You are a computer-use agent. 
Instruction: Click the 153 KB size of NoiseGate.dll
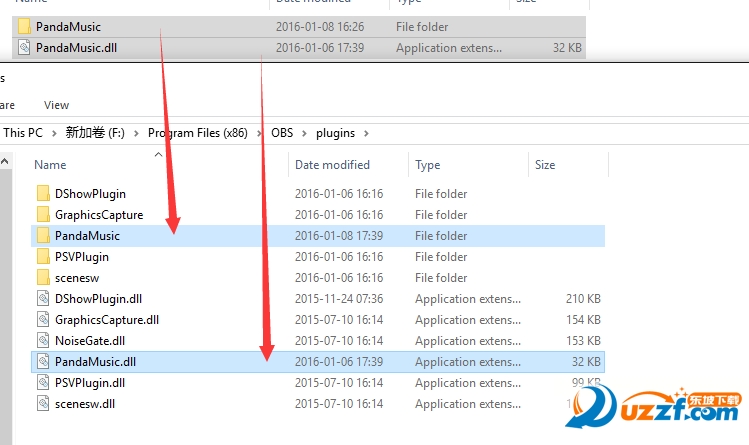[x=583, y=341]
